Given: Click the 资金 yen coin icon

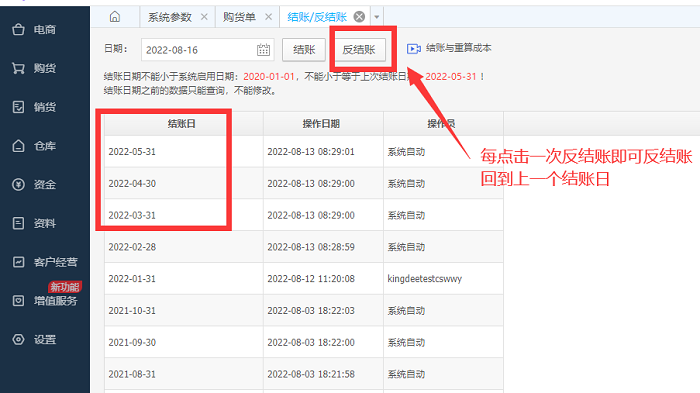Looking at the screenshot, I should 18,184.
